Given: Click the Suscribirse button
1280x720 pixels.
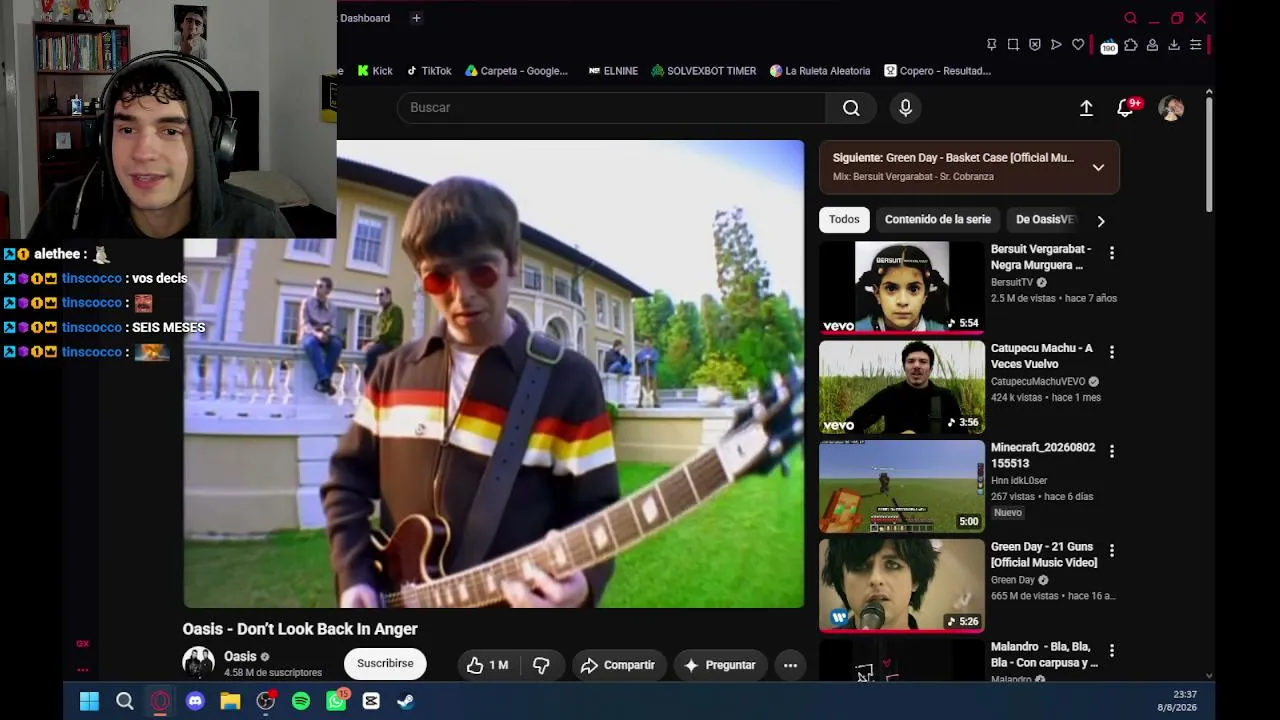Looking at the screenshot, I should click(x=385, y=664).
